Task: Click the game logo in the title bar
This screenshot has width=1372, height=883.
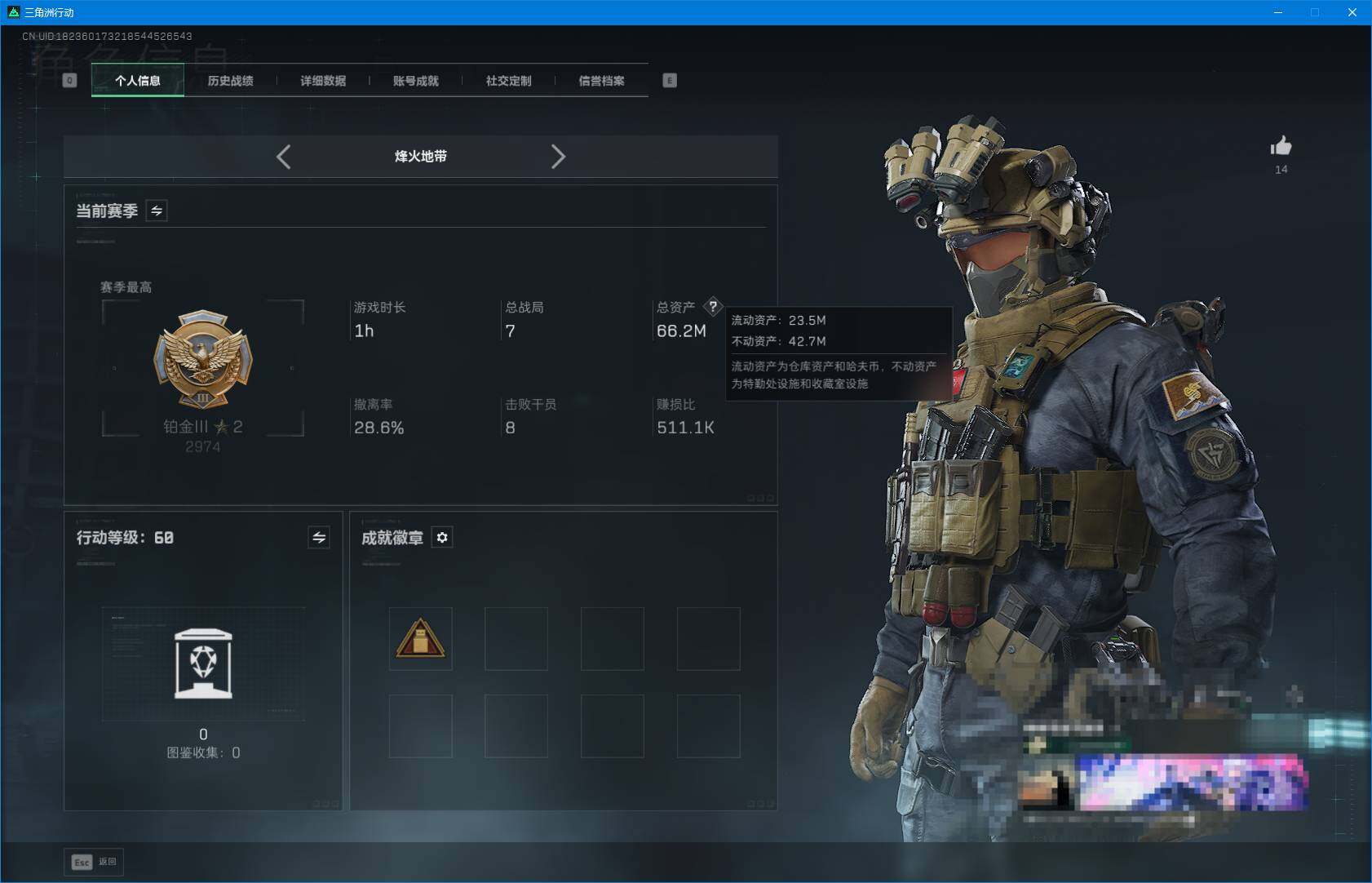Action: (x=14, y=12)
